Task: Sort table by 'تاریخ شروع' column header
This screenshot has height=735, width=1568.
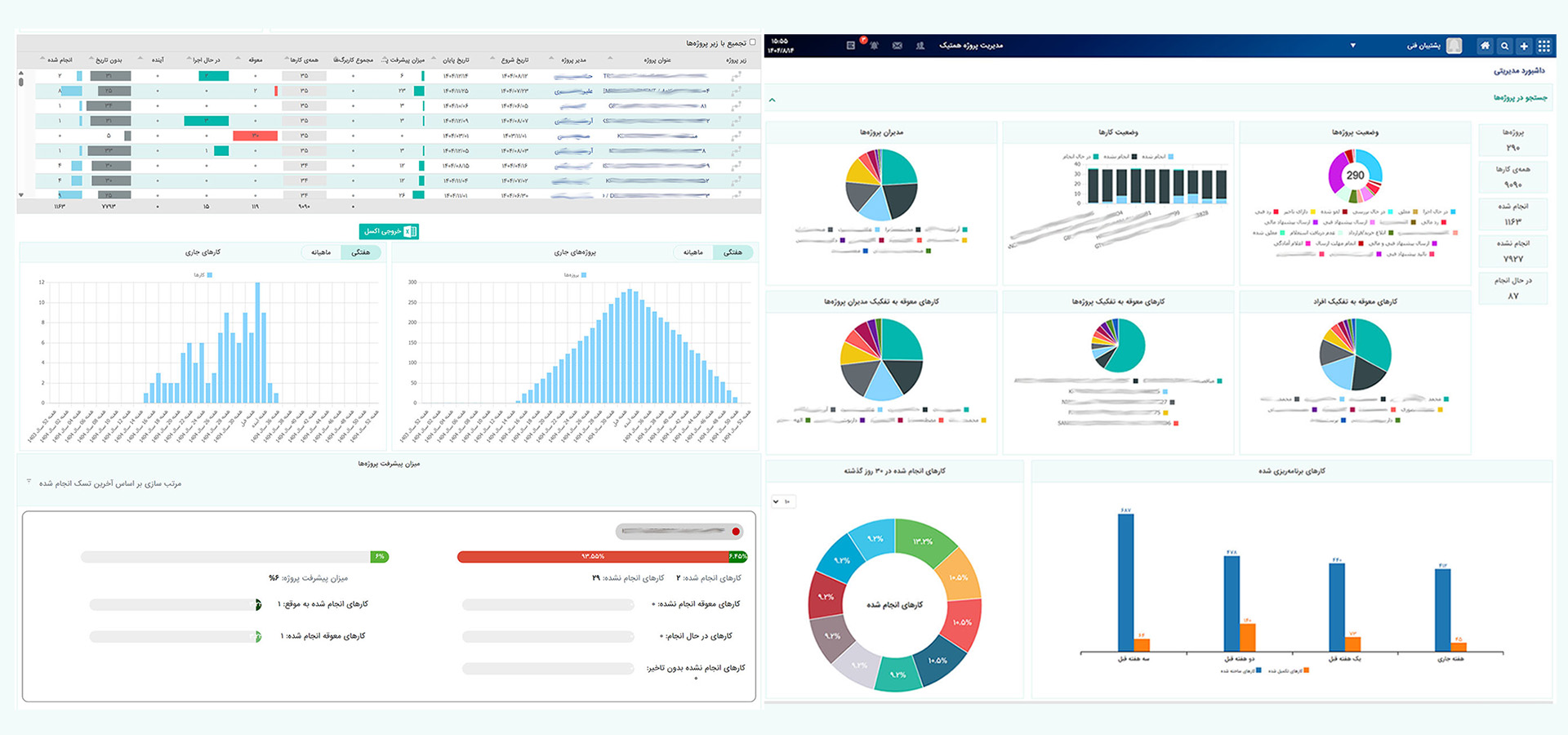Action: (x=514, y=60)
